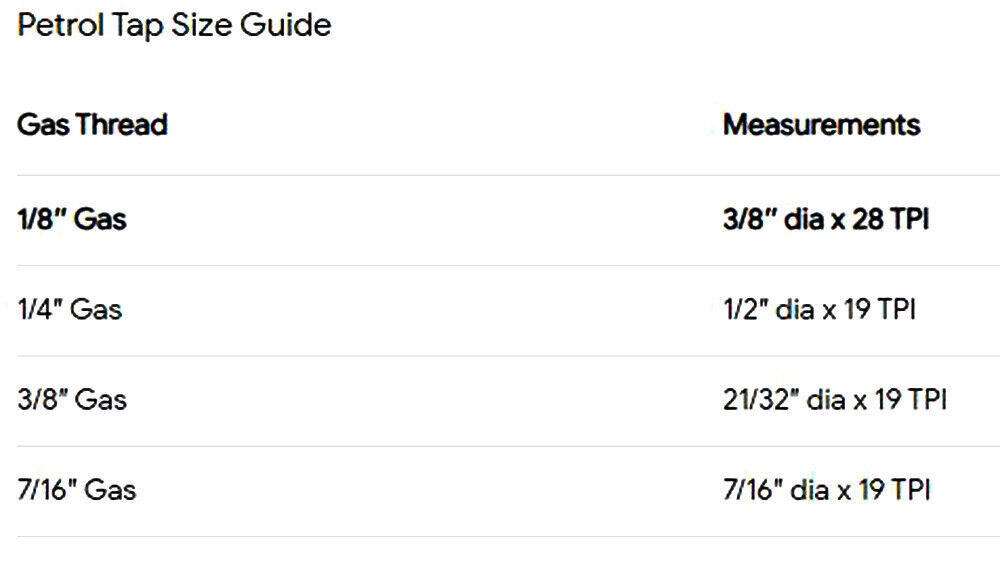
Task: Click the 7/16" dia x 19 TPI measurement
Action: (x=828, y=491)
